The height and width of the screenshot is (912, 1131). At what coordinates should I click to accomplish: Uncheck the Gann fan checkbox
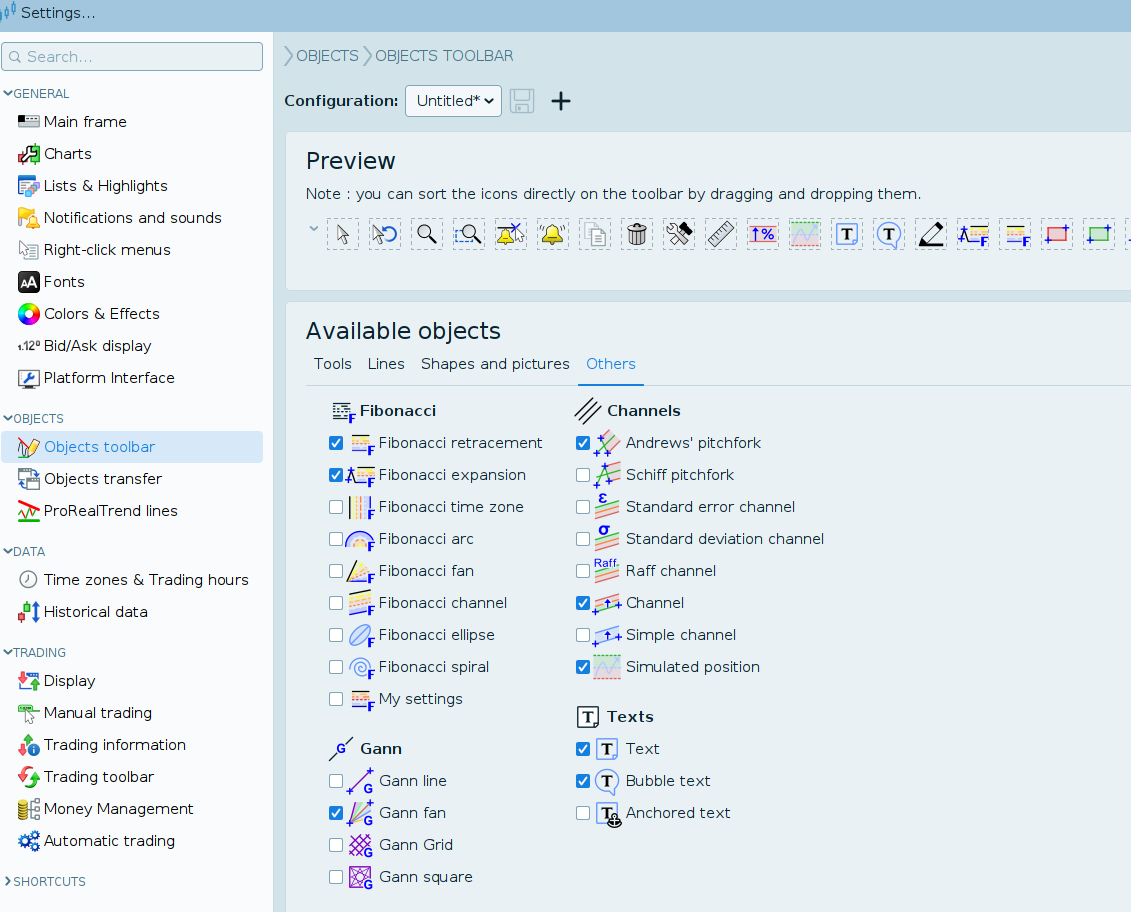click(x=336, y=813)
